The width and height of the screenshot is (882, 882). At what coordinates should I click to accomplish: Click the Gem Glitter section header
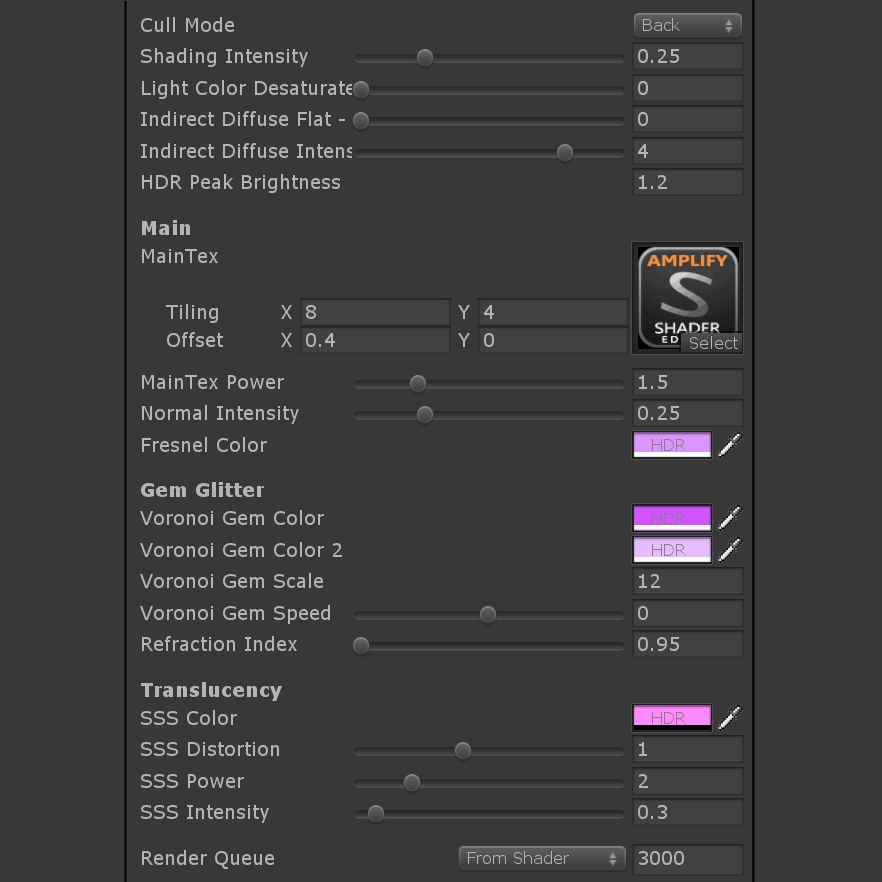202,490
